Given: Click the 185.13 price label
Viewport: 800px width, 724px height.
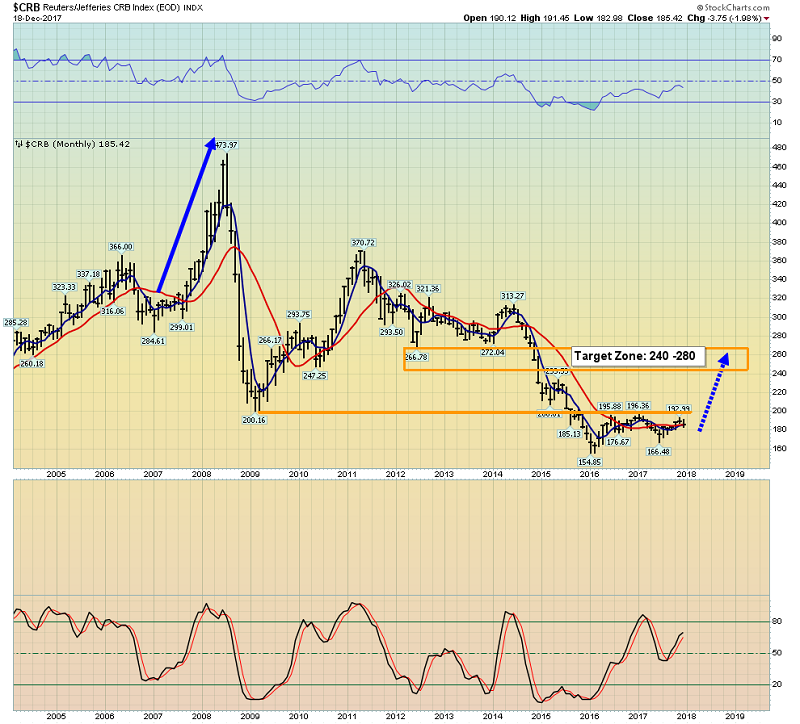Looking at the screenshot, I should pos(569,434).
